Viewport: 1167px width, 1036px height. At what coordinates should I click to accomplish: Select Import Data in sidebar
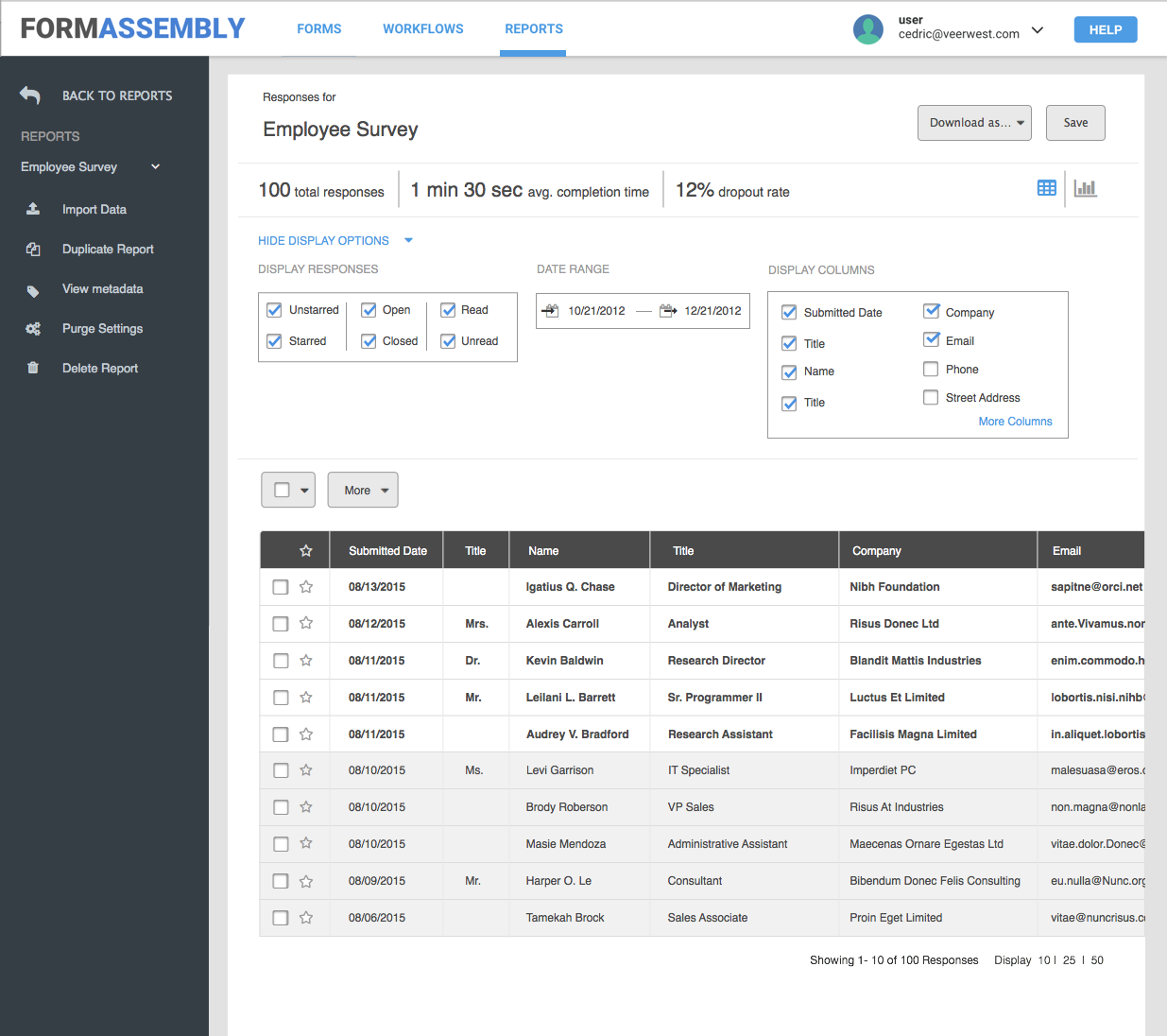click(94, 210)
